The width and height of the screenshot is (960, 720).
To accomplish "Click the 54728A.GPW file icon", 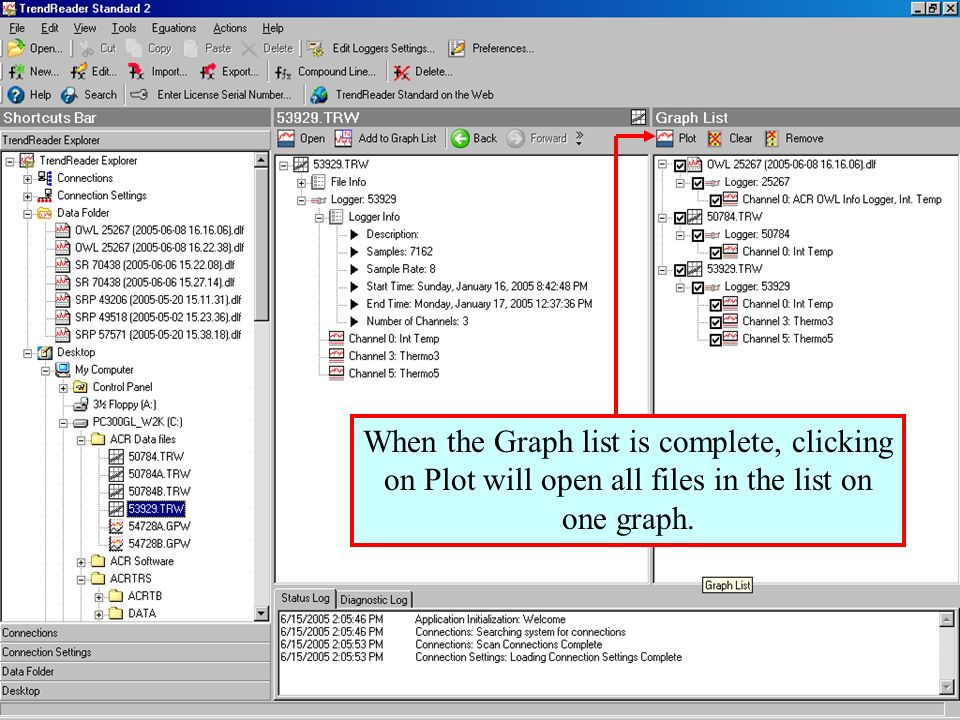I will (x=116, y=527).
